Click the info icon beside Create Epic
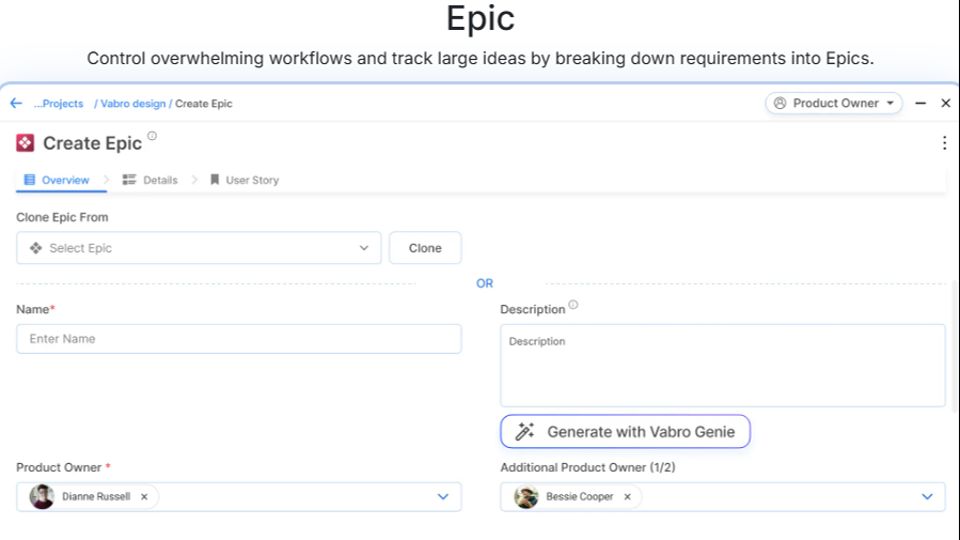960x540 pixels. point(152,136)
